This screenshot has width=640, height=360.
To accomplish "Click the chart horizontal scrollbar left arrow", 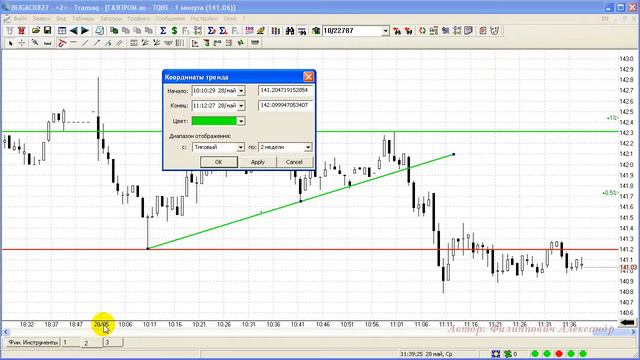I will [6, 332].
